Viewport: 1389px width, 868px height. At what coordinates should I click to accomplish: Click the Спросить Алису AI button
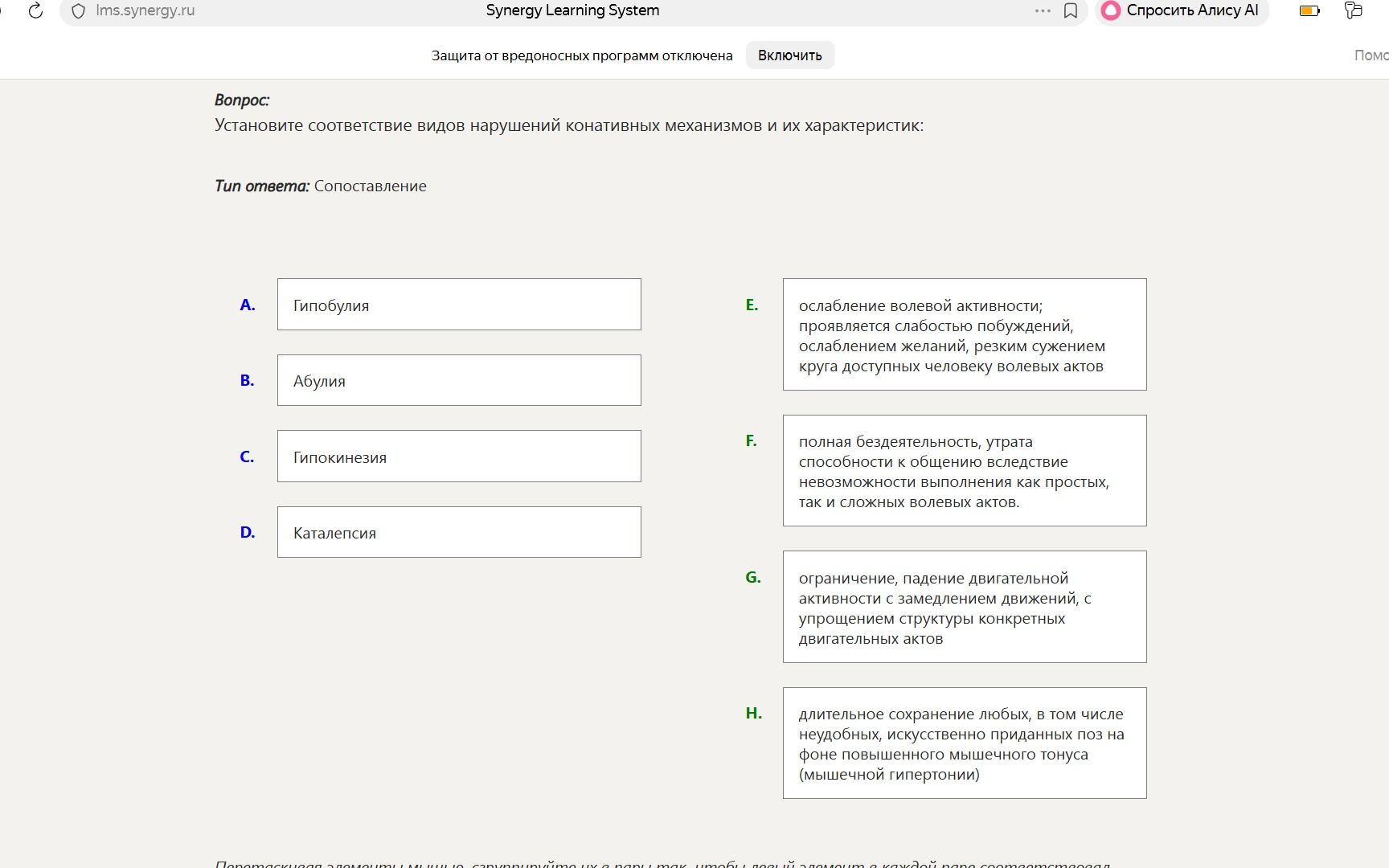(1182, 10)
